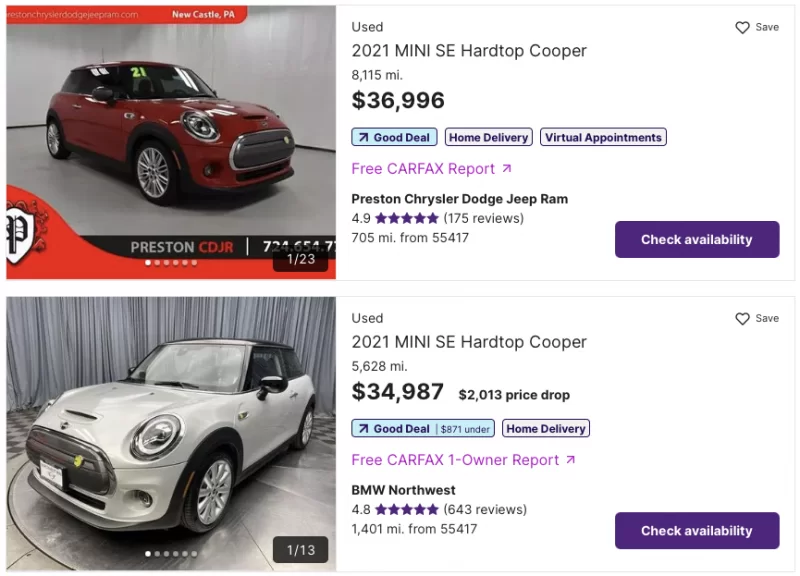Save the silver MINI listing with heart icon
The height and width of the screenshot is (576, 800).
(742, 319)
